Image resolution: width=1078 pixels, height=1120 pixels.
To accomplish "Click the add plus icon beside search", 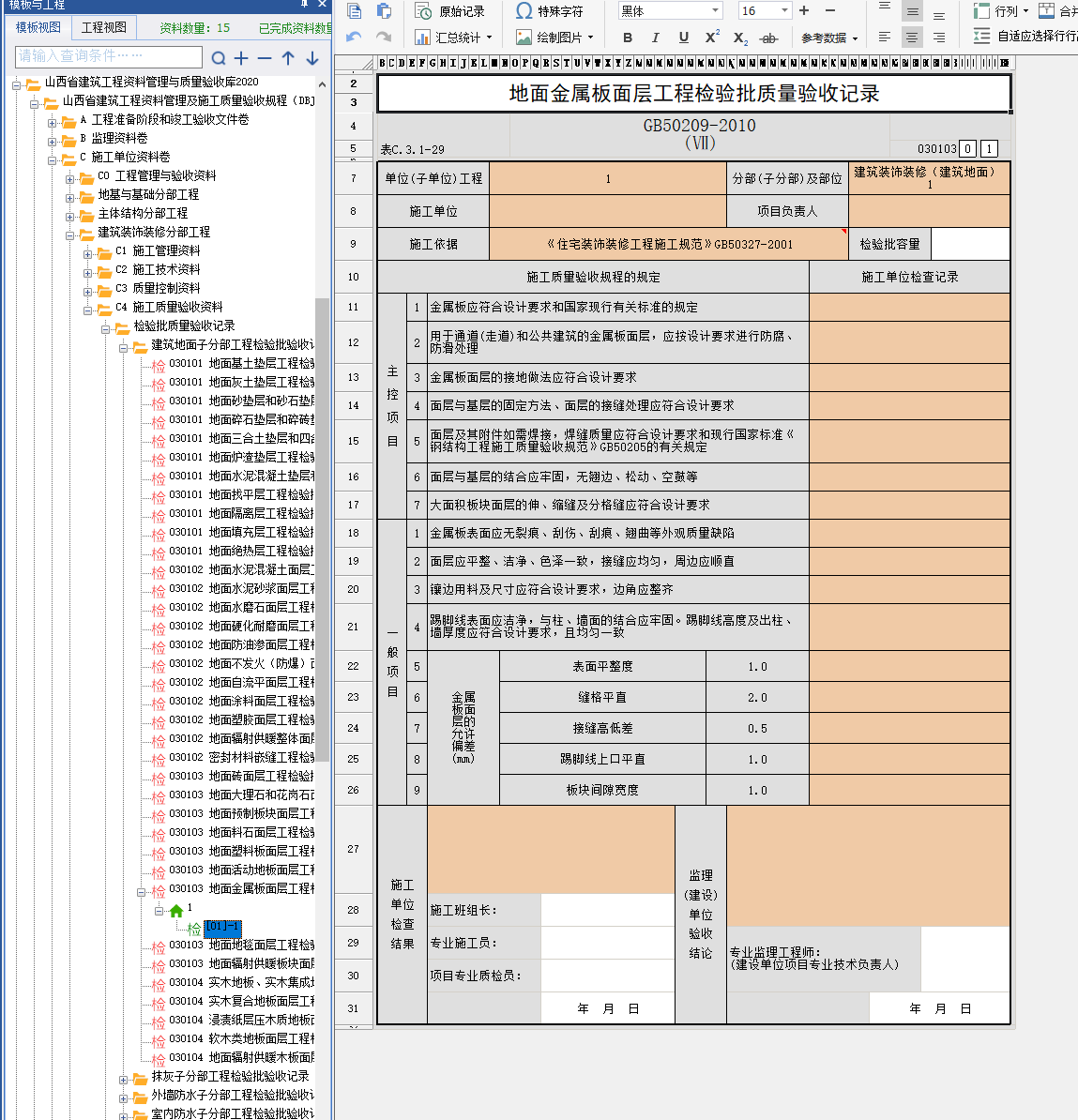I will (241, 58).
